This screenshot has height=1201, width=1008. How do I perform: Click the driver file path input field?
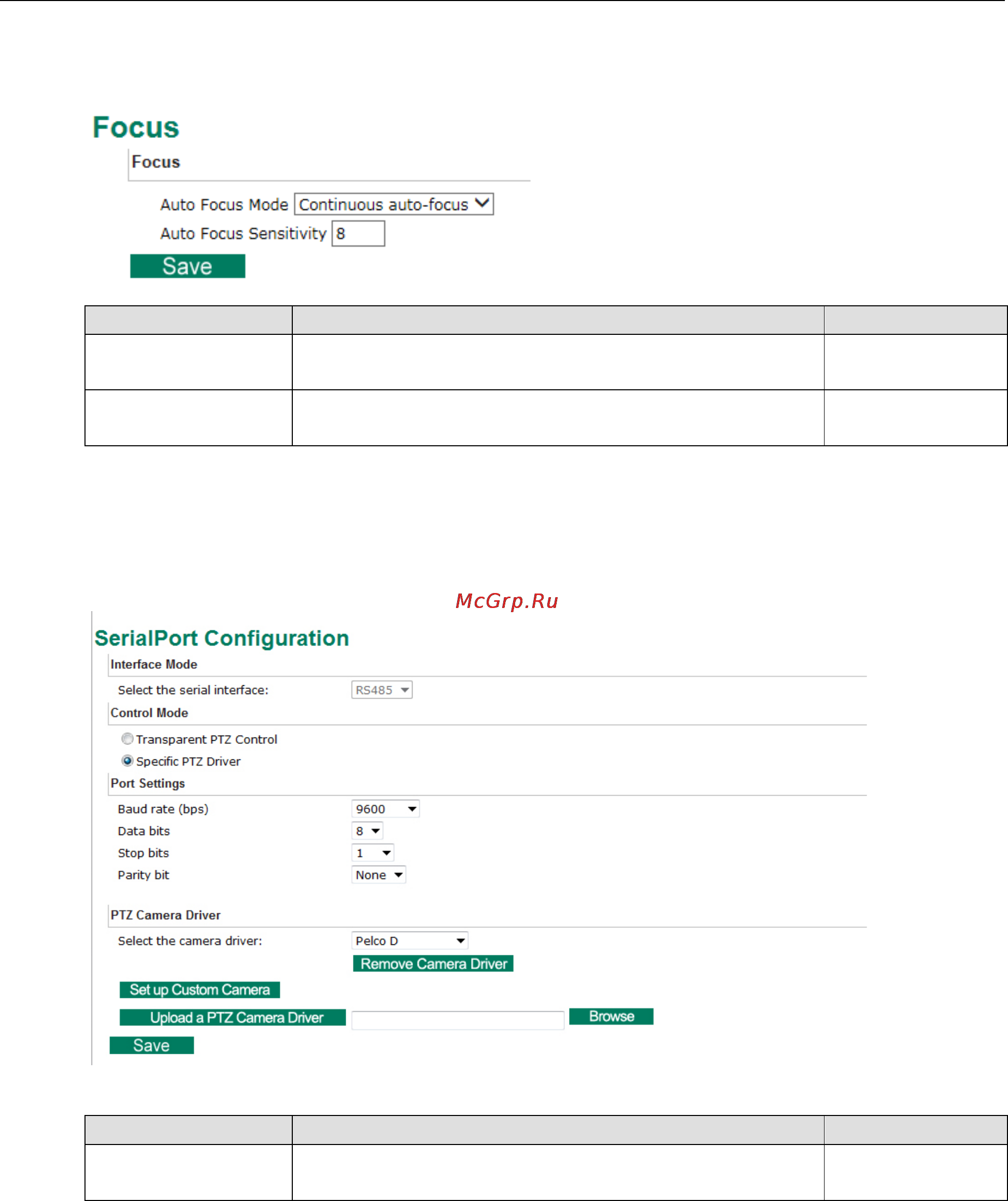(458, 1020)
